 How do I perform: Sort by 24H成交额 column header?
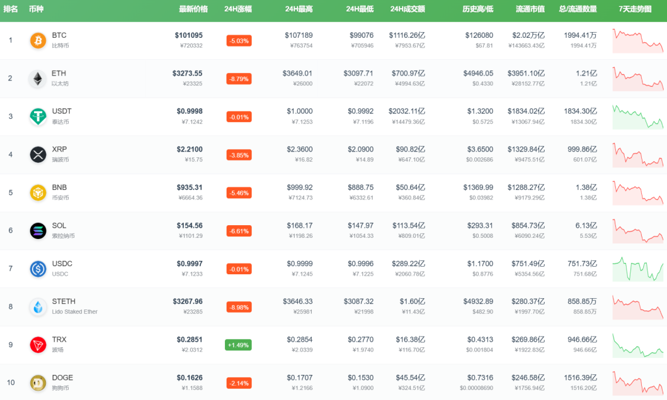tap(407, 8)
